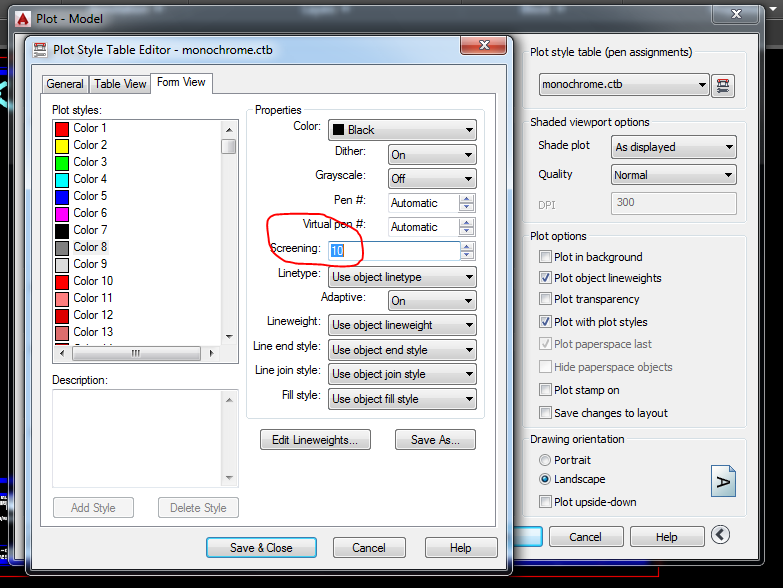Click plot styles horizontal scrollbar right arrow
Viewport: 783px width, 588px height.
(211, 353)
